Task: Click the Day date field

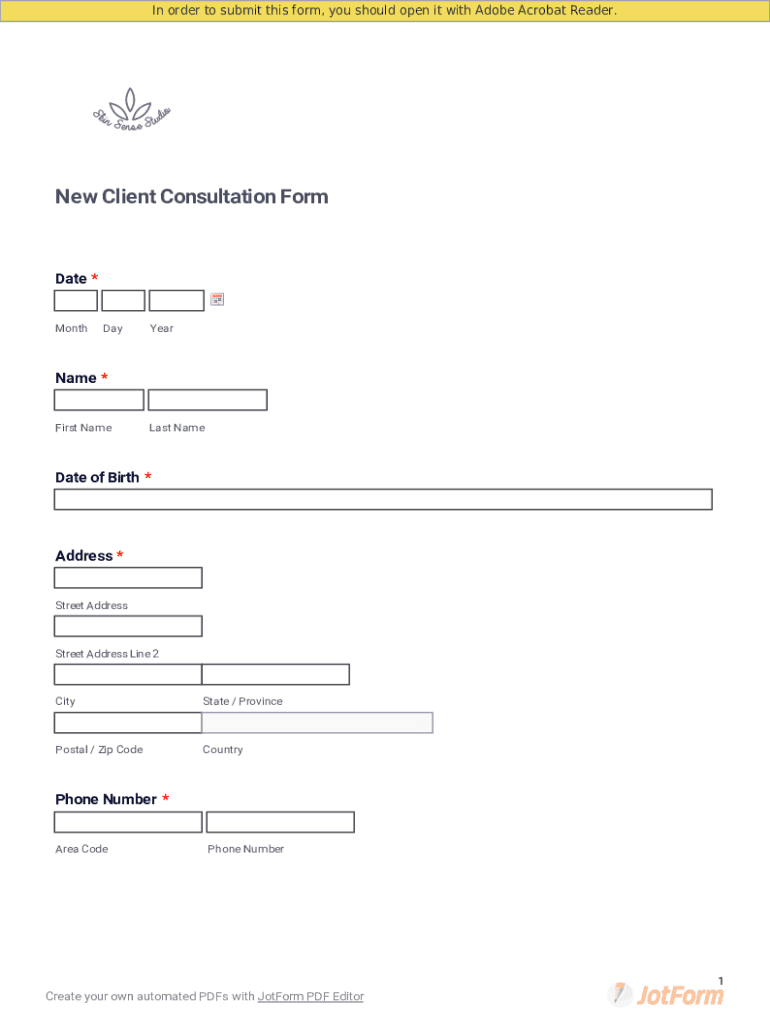Action: pyautogui.click(x=123, y=300)
